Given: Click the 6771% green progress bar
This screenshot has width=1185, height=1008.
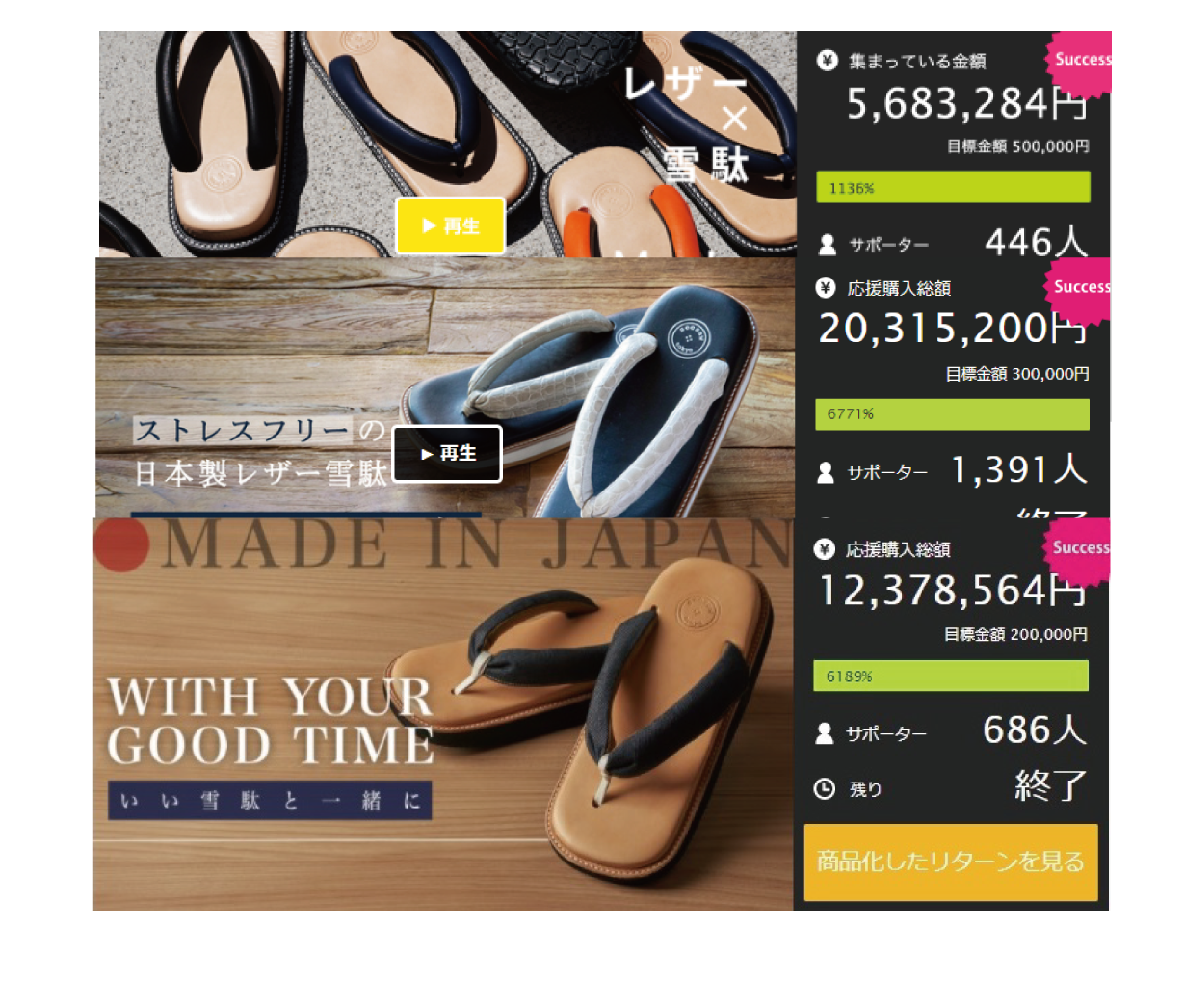Looking at the screenshot, I should (x=952, y=414).
